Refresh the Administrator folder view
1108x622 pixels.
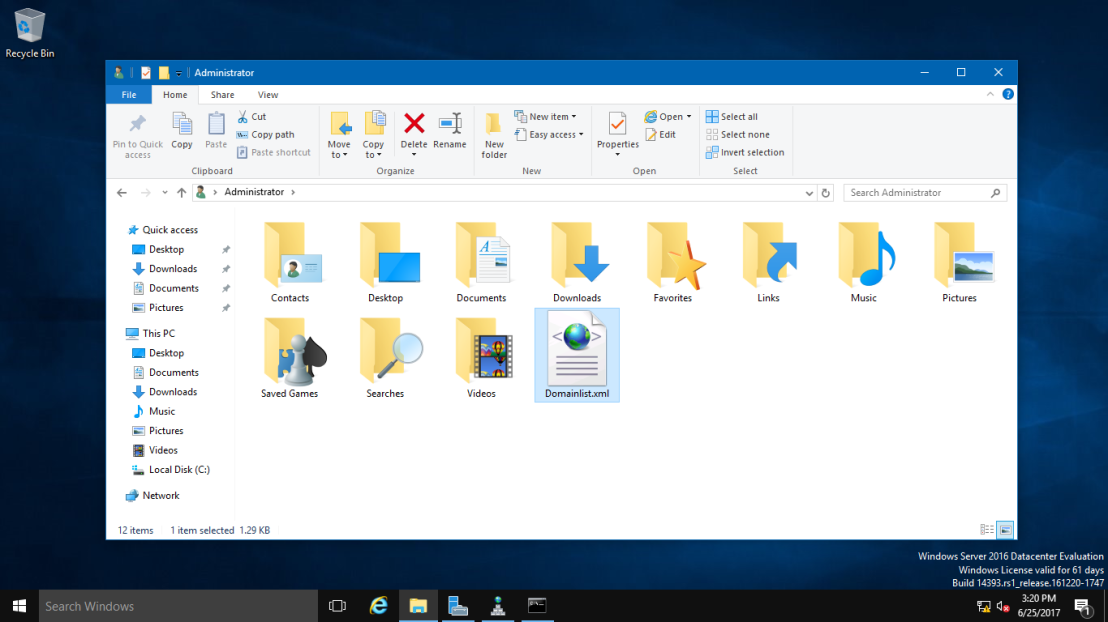(825, 192)
